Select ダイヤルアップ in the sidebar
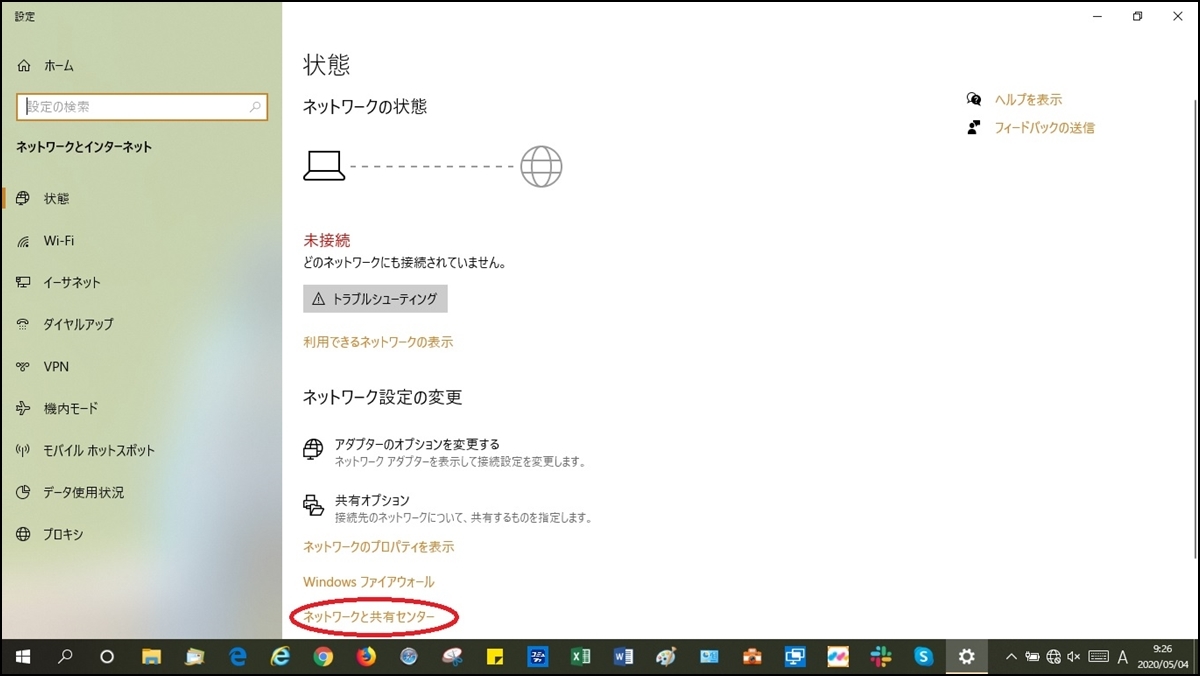 point(82,324)
